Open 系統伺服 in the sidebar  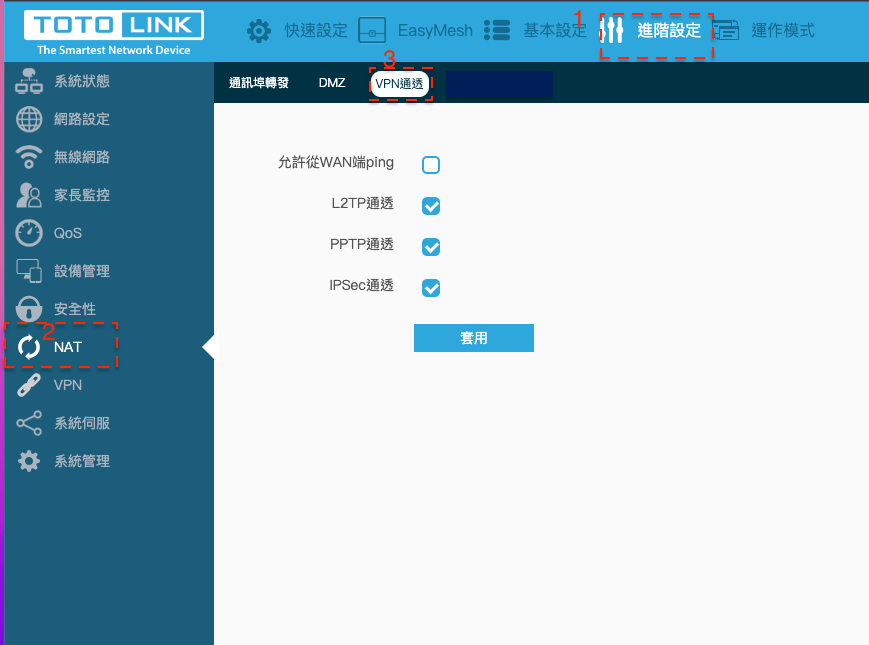82,423
